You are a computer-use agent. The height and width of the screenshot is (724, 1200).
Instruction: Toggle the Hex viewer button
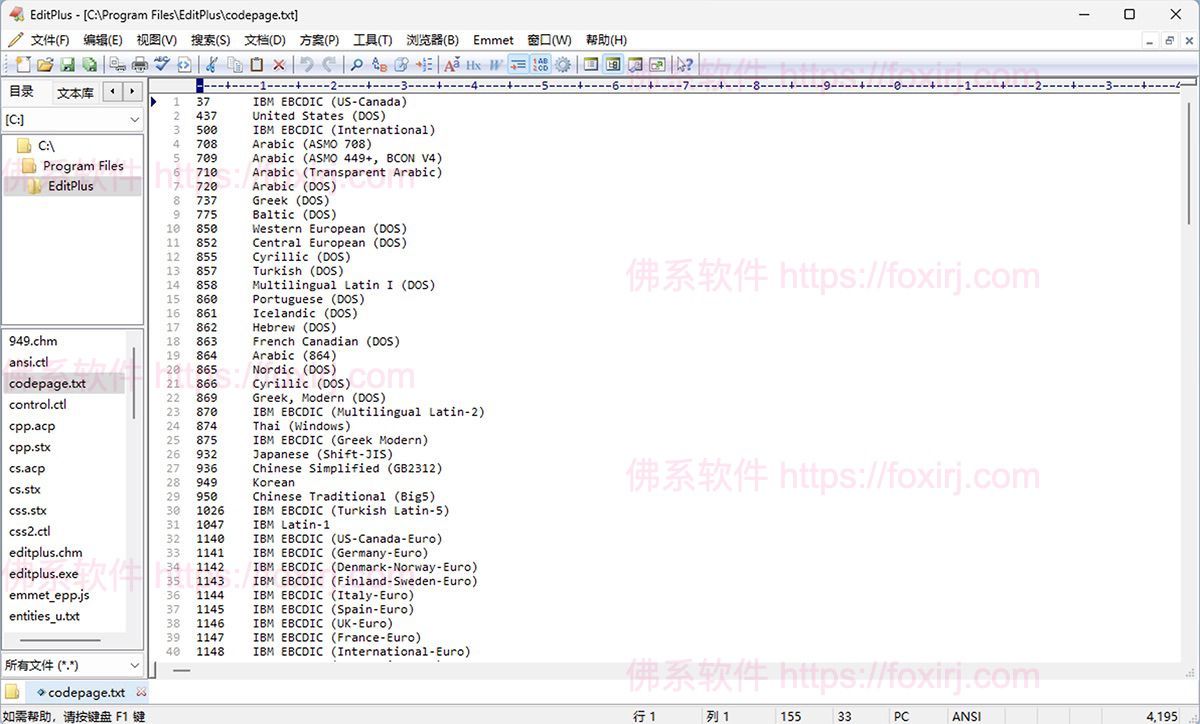tap(474, 65)
